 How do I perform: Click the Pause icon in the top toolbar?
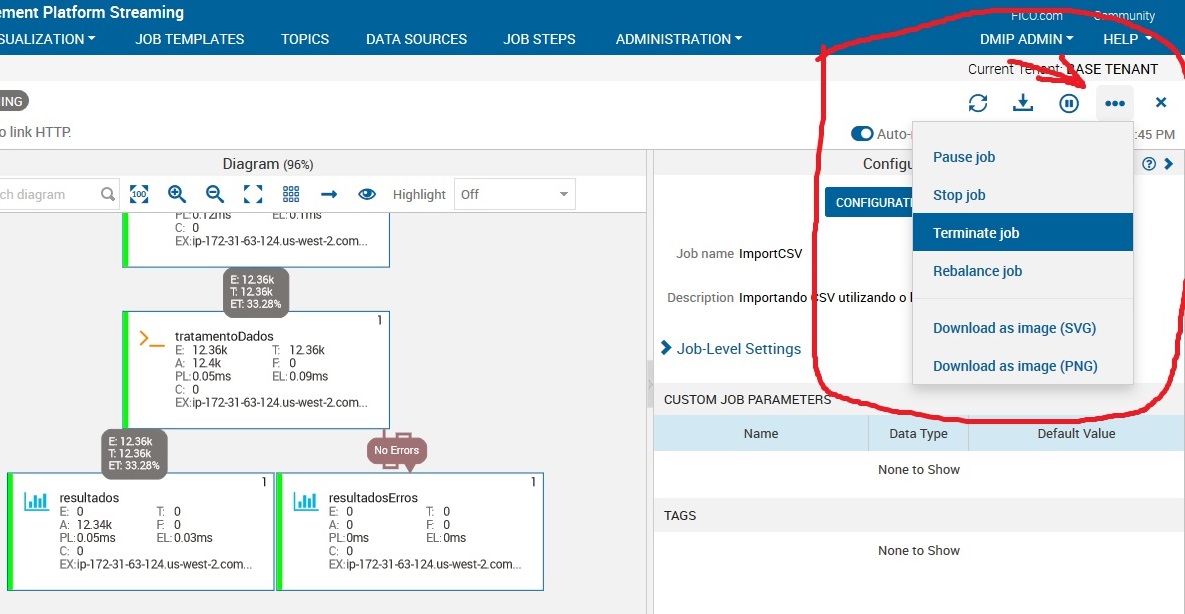click(1068, 102)
